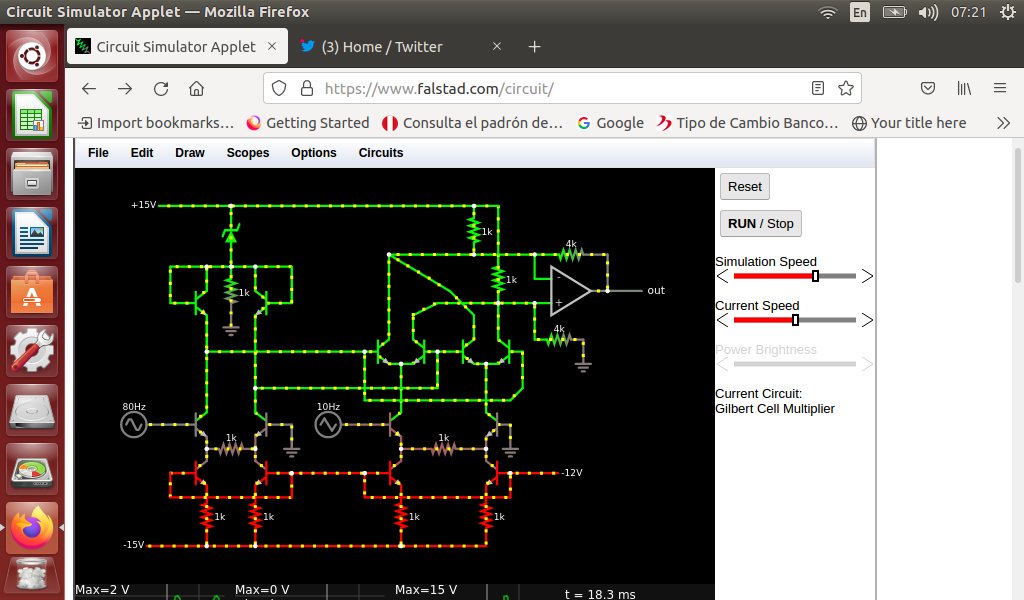
Task: Decrease Current Speed with left arrow
Action: 722,320
